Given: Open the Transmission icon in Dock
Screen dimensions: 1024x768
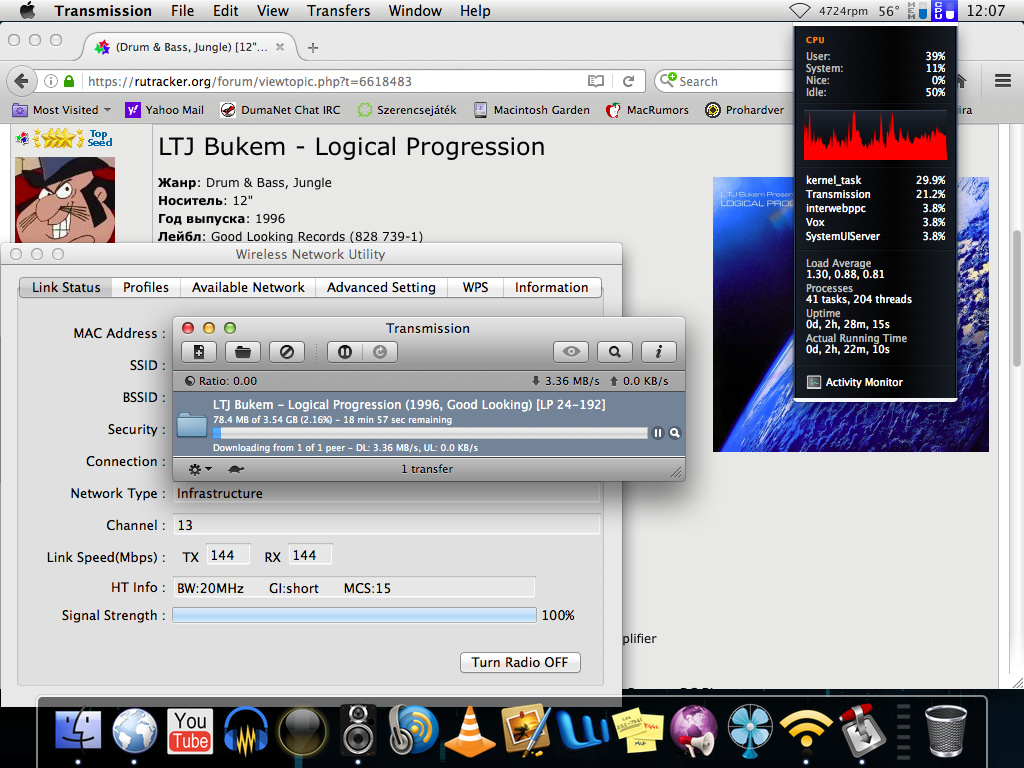Looking at the screenshot, I should point(862,730).
